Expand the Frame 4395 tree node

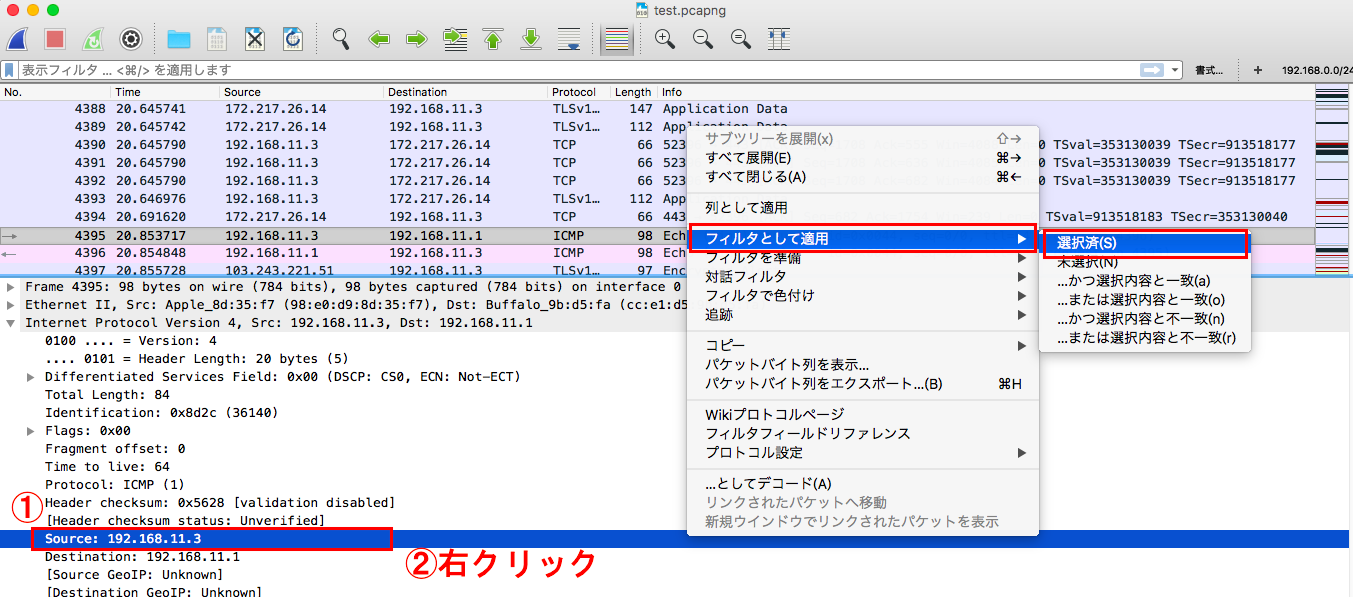click(11, 287)
